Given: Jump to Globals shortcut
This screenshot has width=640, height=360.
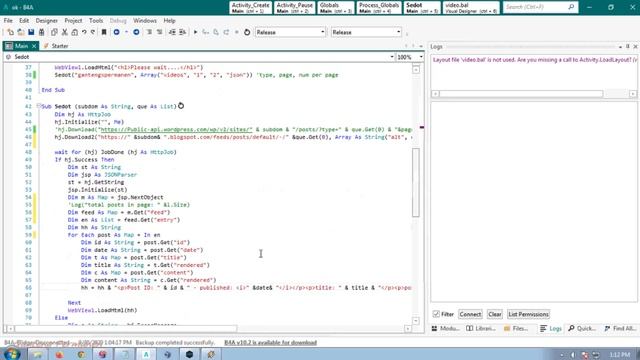Looking at the screenshot, I should (336, 7).
